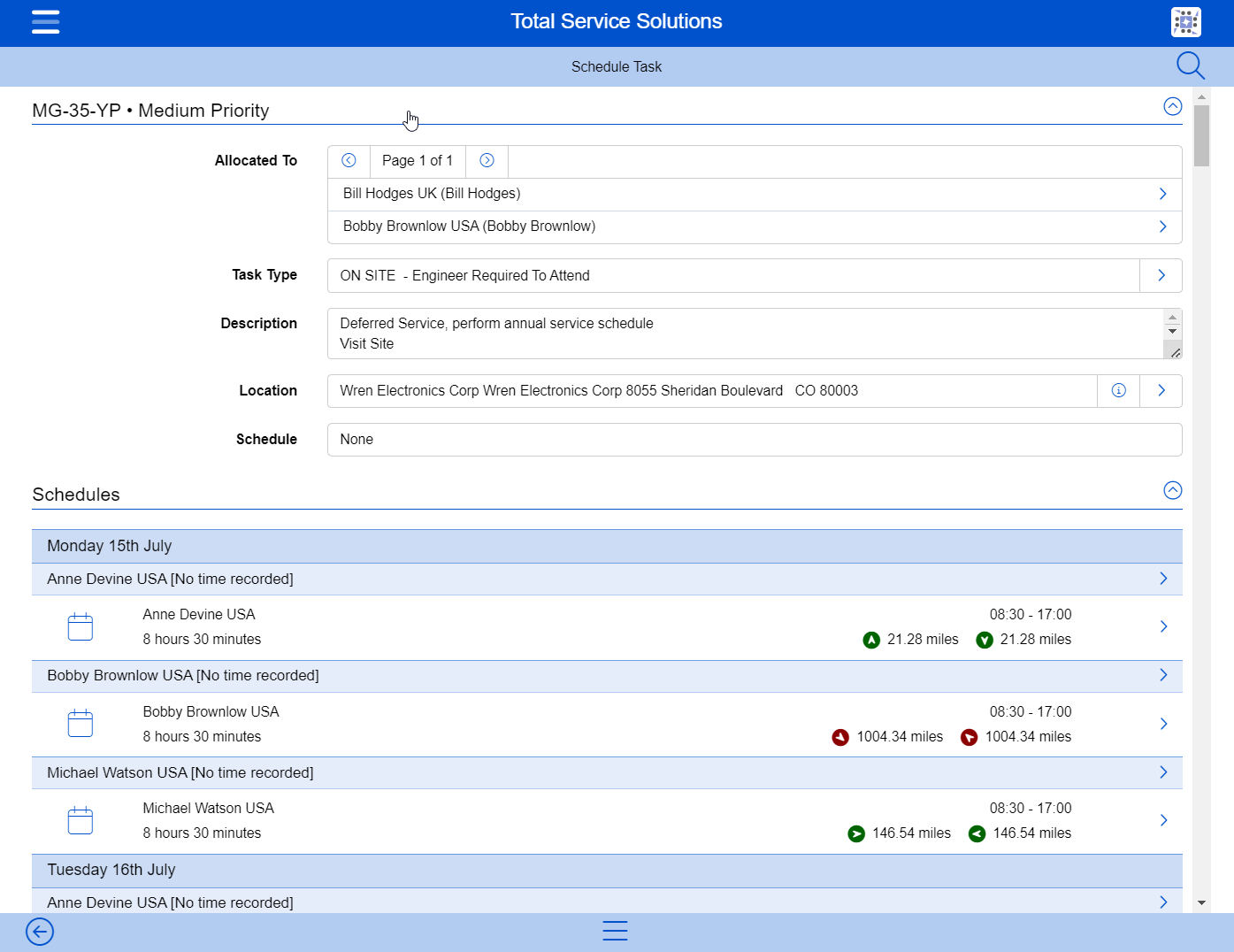The image size is (1234, 952).
Task: Click the Monday 15th July date header
Action: coord(607,546)
